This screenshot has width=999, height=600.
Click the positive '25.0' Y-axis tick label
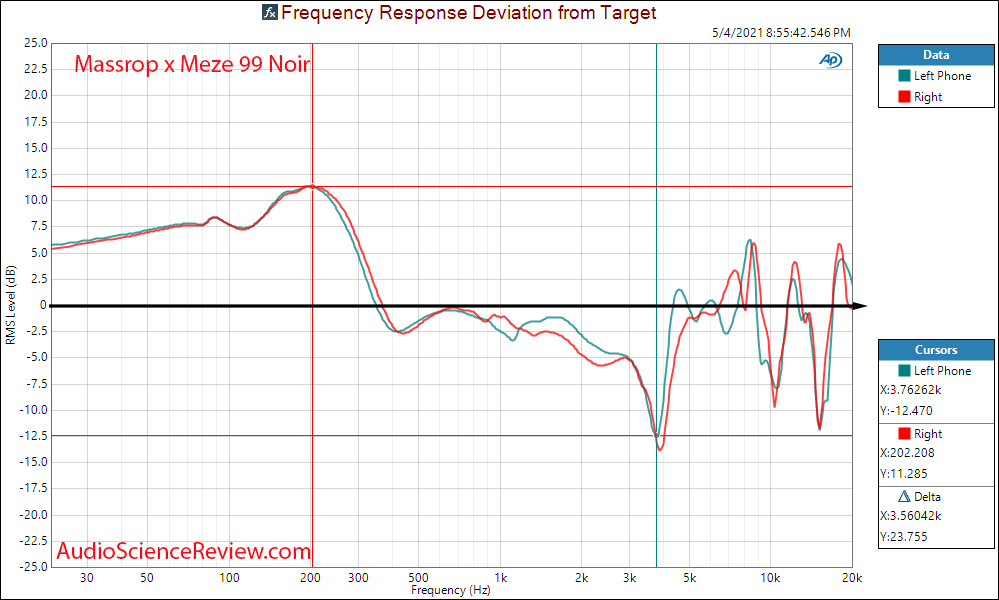point(36,43)
